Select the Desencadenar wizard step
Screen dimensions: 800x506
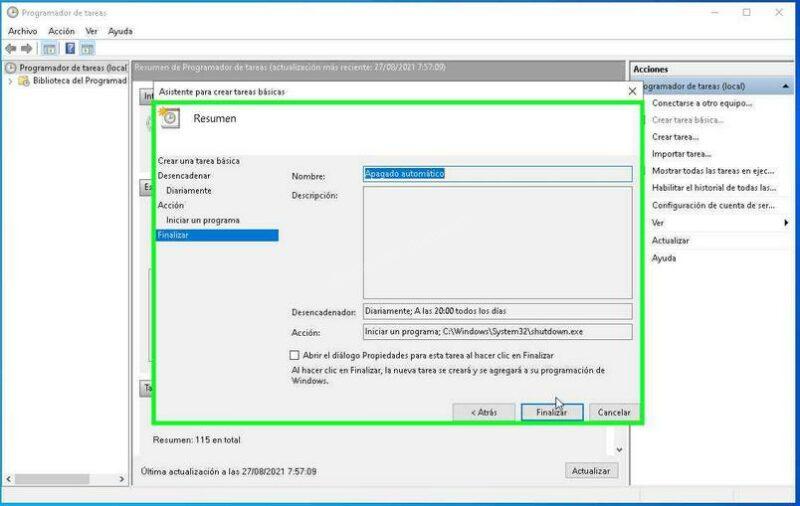[184, 175]
